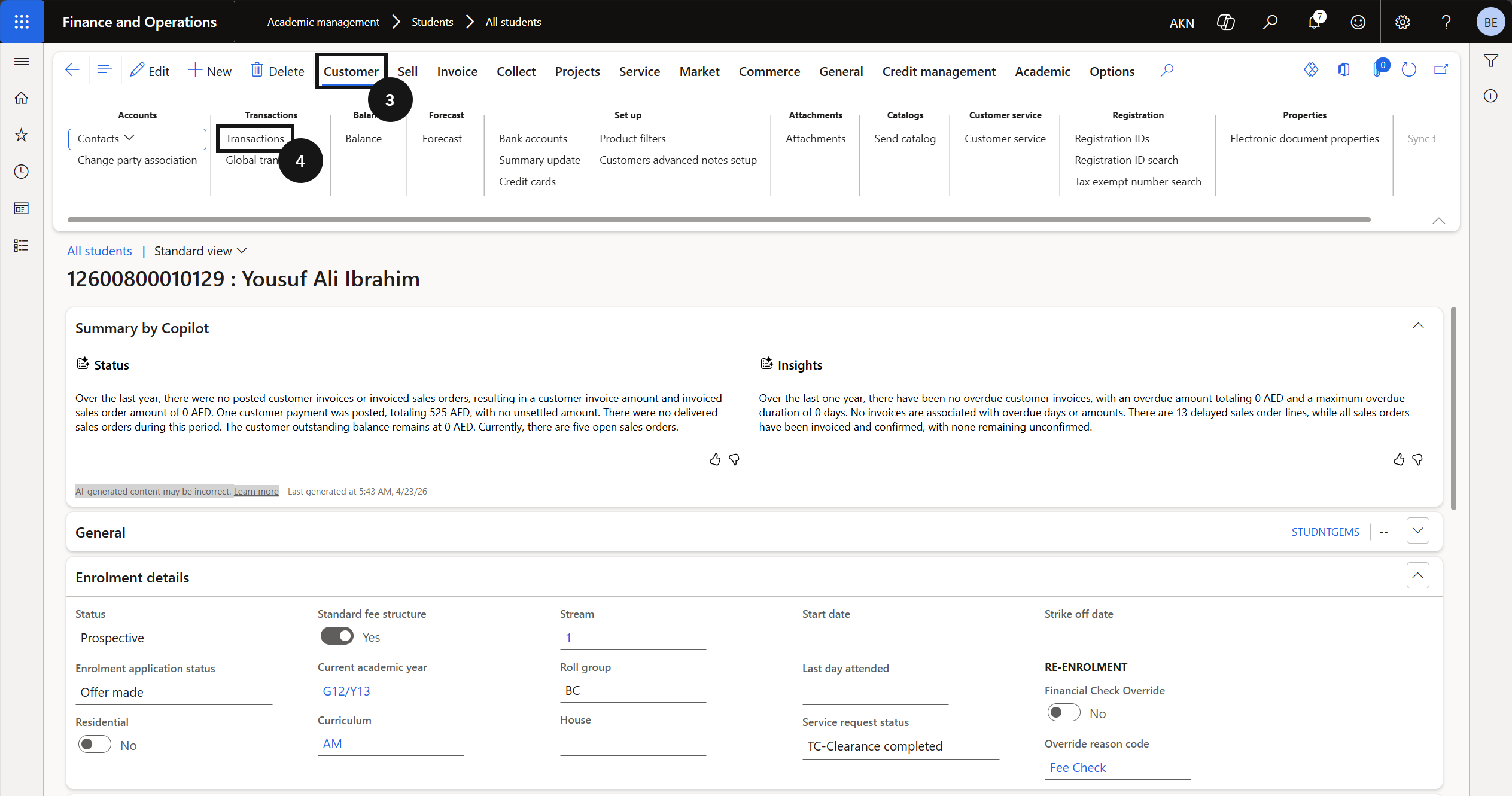
Task: Select the Customer tab
Action: [351, 72]
